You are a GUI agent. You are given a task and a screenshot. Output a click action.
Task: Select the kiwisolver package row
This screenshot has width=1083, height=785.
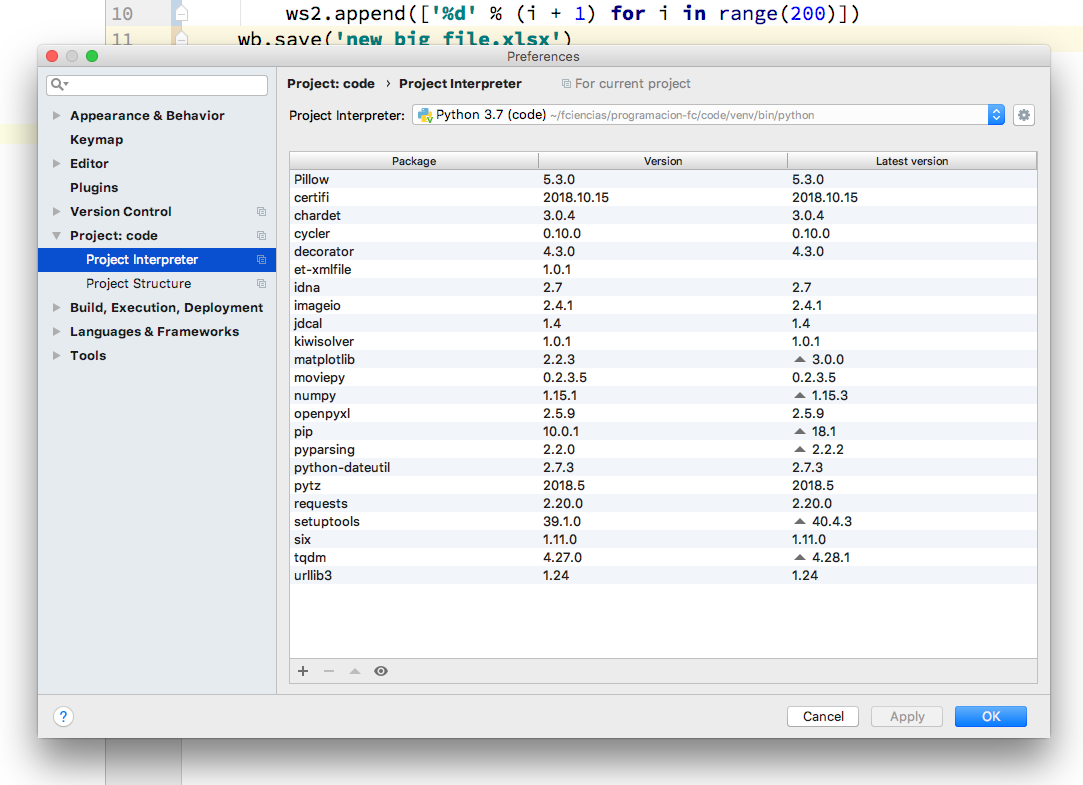pyautogui.click(x=663, y=341)
